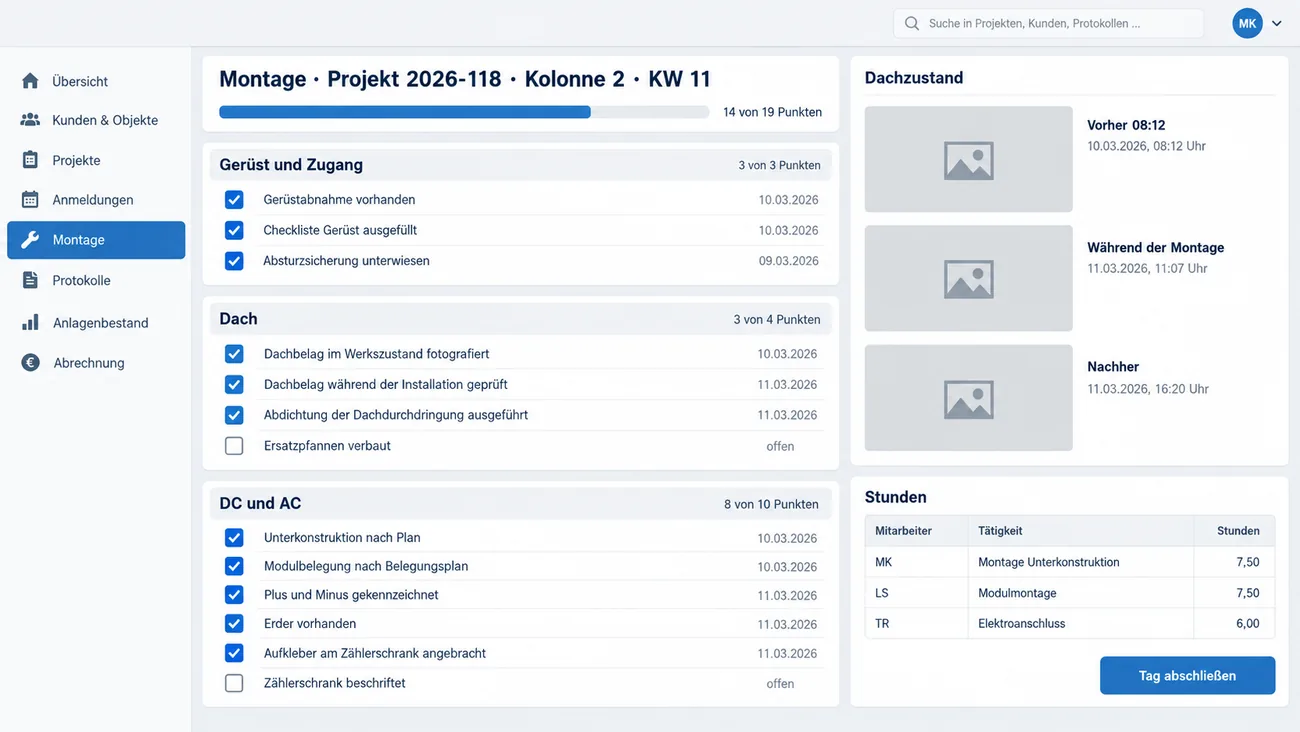This screenshot has width=1300, height=732.
Task: Uncheck Absturzsicherung unterwiesen
Action: pyautogui.click(x=234, y=261)
